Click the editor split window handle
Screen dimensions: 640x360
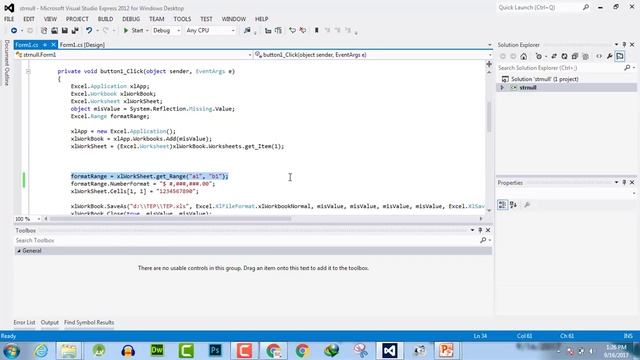click(x=489, y=64)
